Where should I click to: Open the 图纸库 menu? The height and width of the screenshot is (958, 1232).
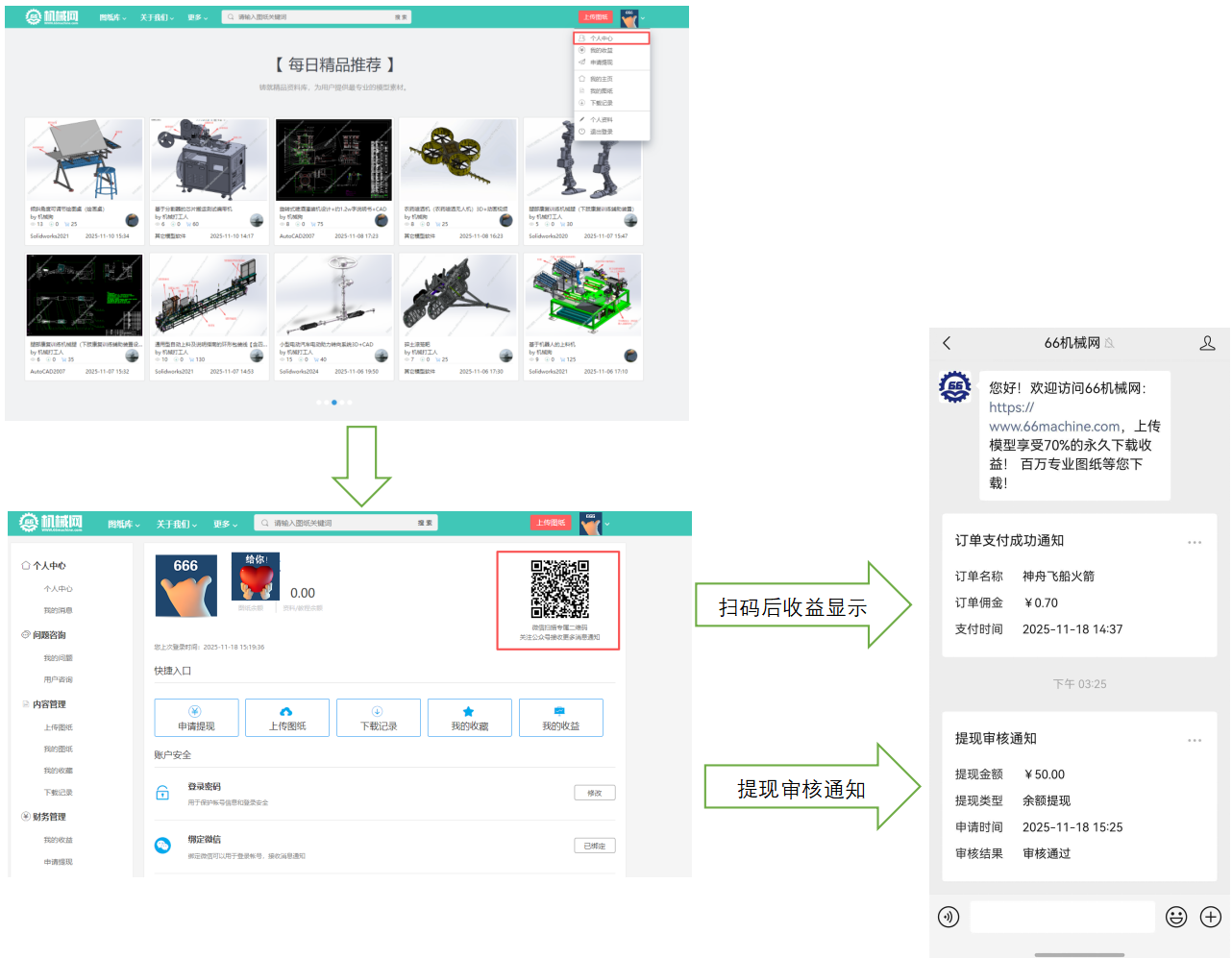(x=111, y=16)
